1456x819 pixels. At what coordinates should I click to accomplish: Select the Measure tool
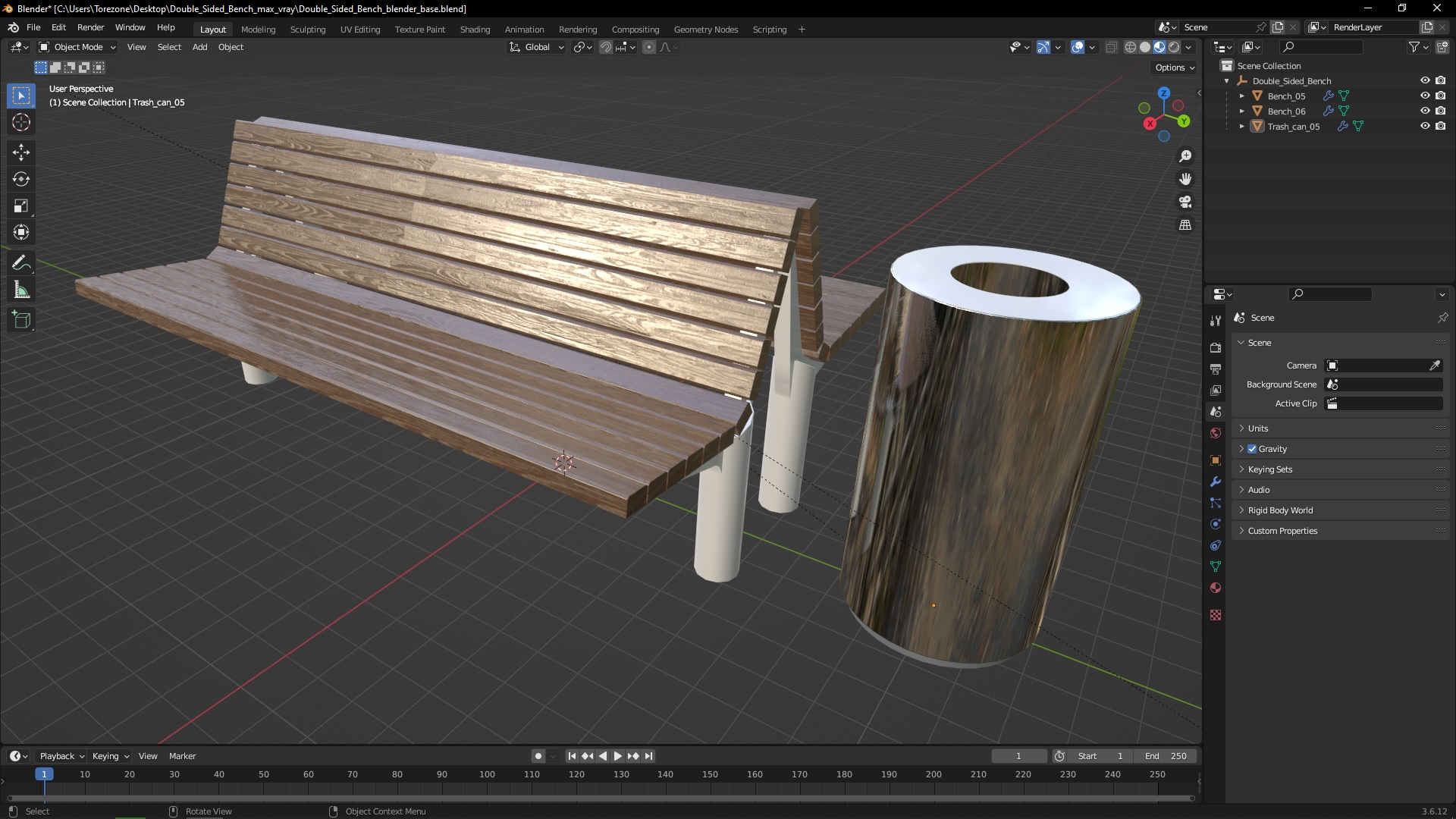pyautogui.click(x=21, y=290)
